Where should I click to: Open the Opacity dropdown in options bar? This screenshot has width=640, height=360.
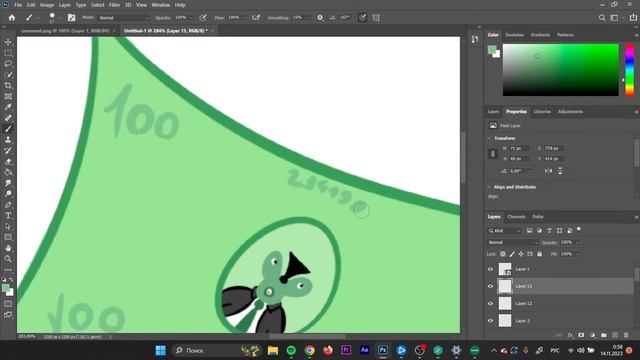[191, 18]
